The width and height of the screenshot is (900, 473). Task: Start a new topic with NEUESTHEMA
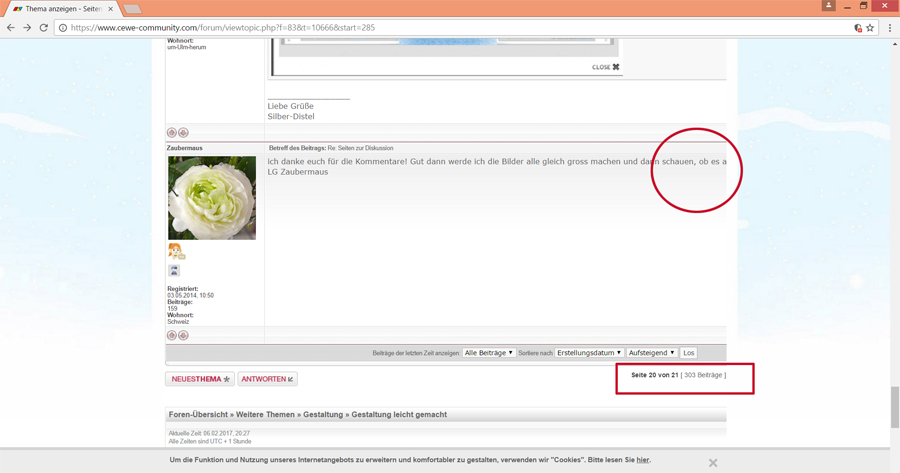pyautogui.click(x=200, y=379)
